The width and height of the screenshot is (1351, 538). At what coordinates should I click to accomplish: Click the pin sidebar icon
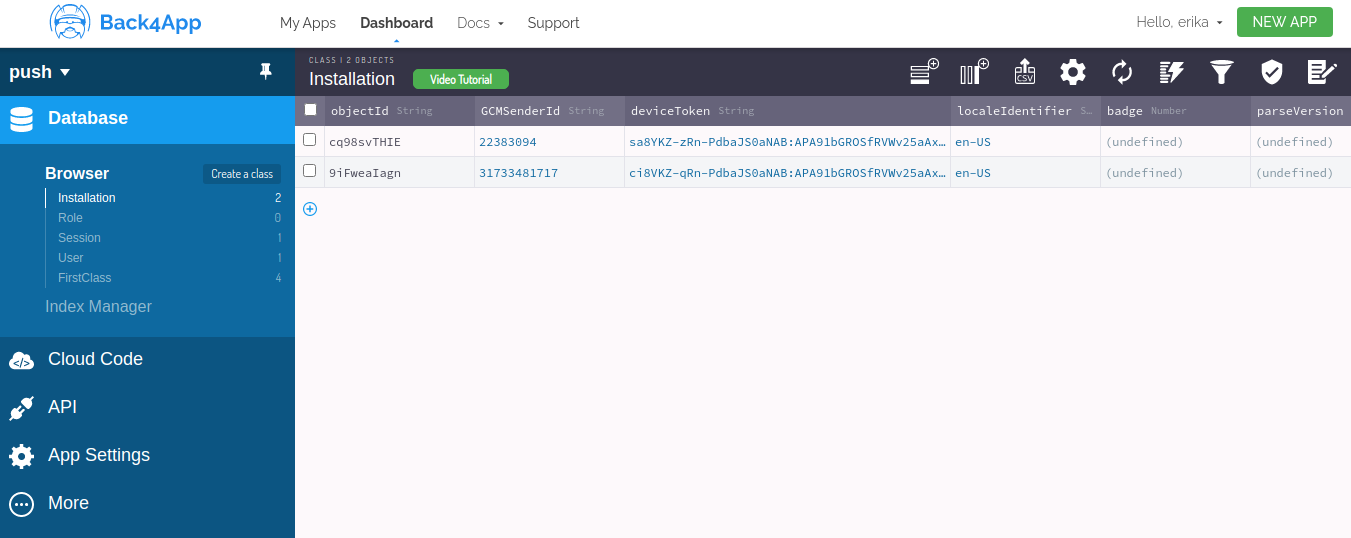coord(266,71)
